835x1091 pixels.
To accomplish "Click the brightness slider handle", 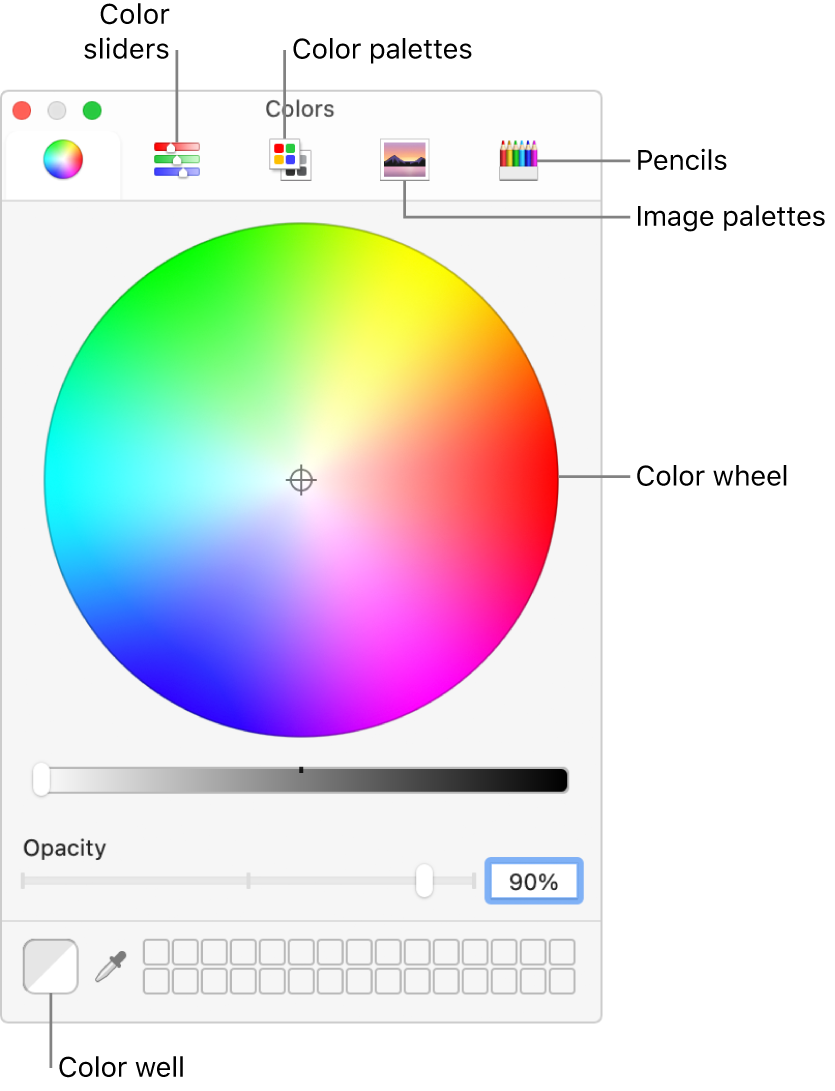I will click(41, 780).
